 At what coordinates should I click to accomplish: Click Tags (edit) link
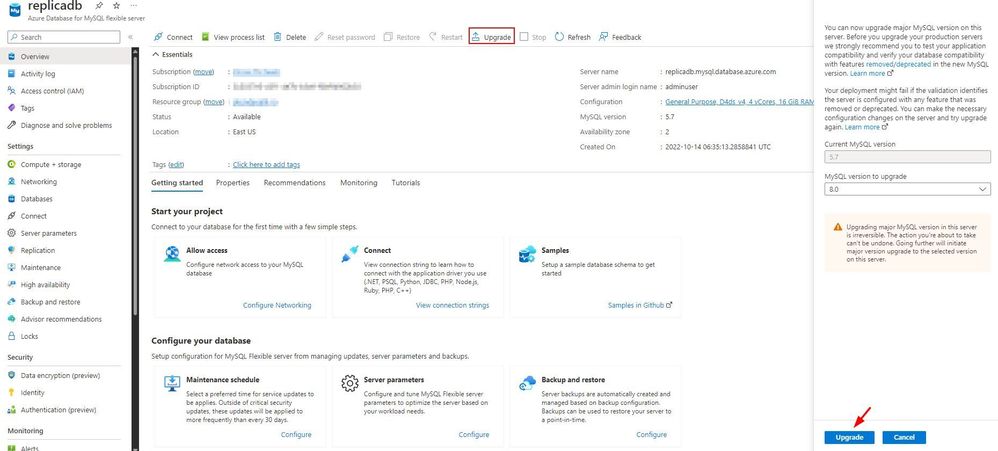point(176,165)
